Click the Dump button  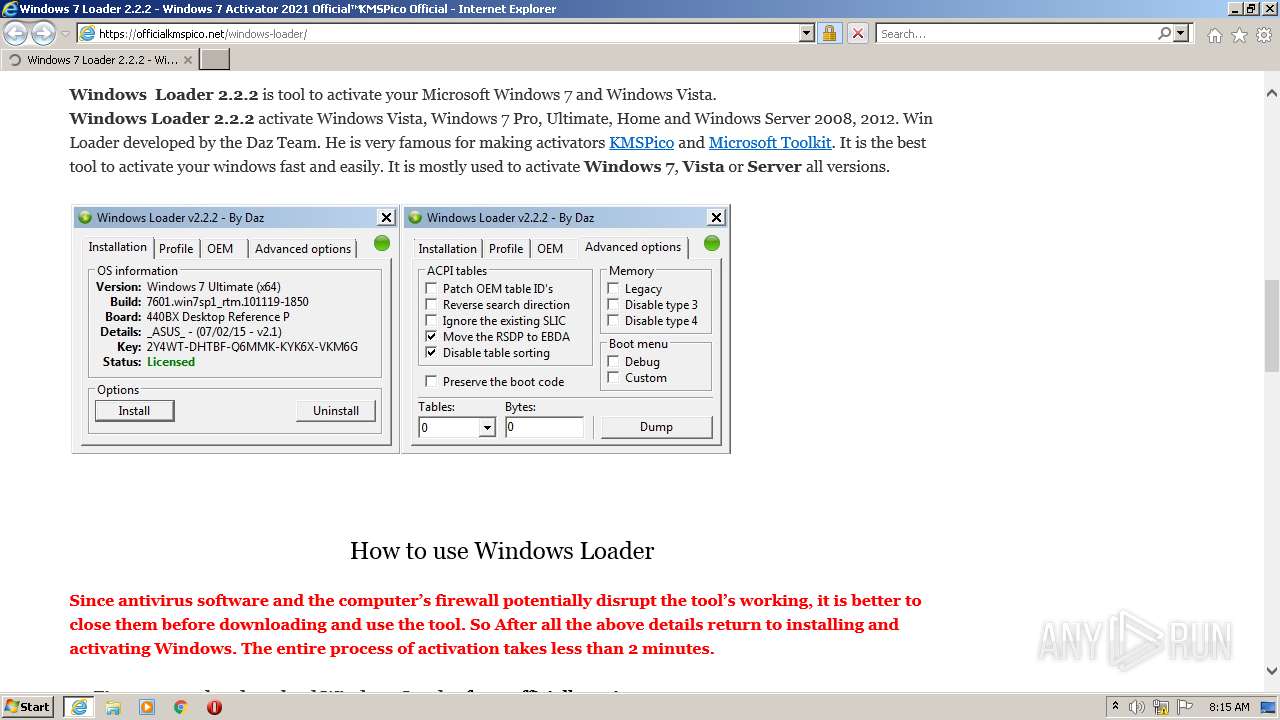tap(656, 427)
